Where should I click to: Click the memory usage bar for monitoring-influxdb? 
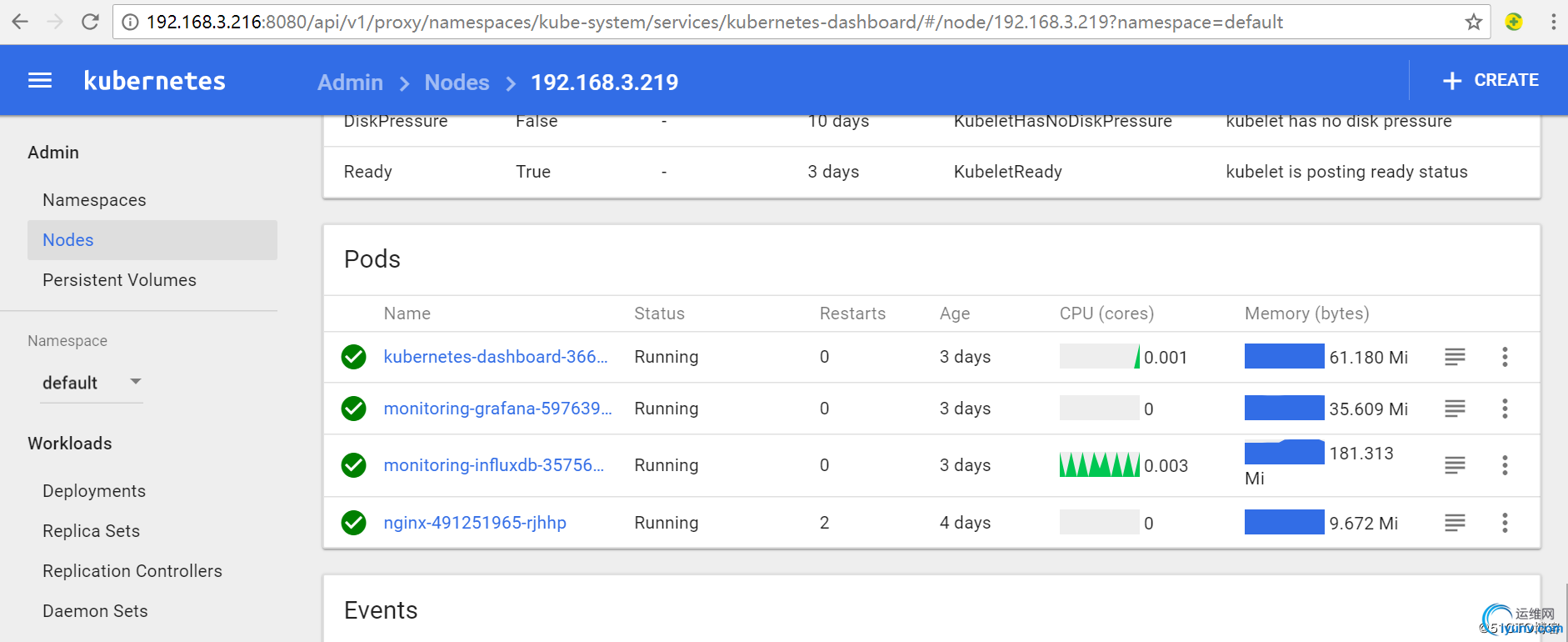pyautogui.click(x=1285, y=452)
